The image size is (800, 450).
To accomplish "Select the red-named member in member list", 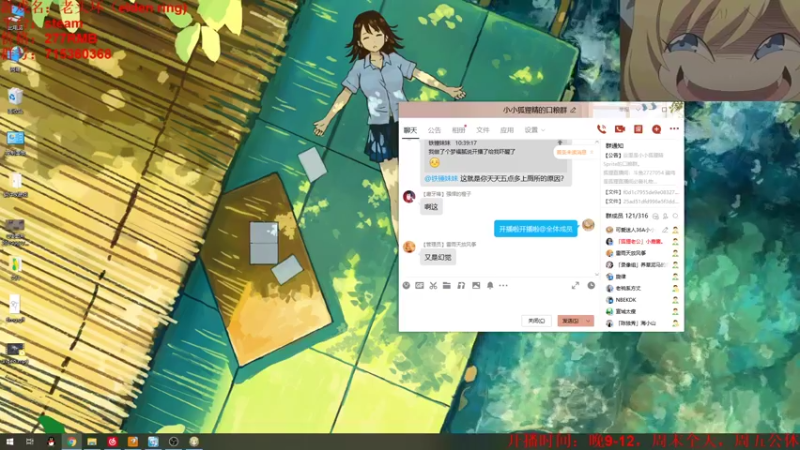I will tap(642, 241).
